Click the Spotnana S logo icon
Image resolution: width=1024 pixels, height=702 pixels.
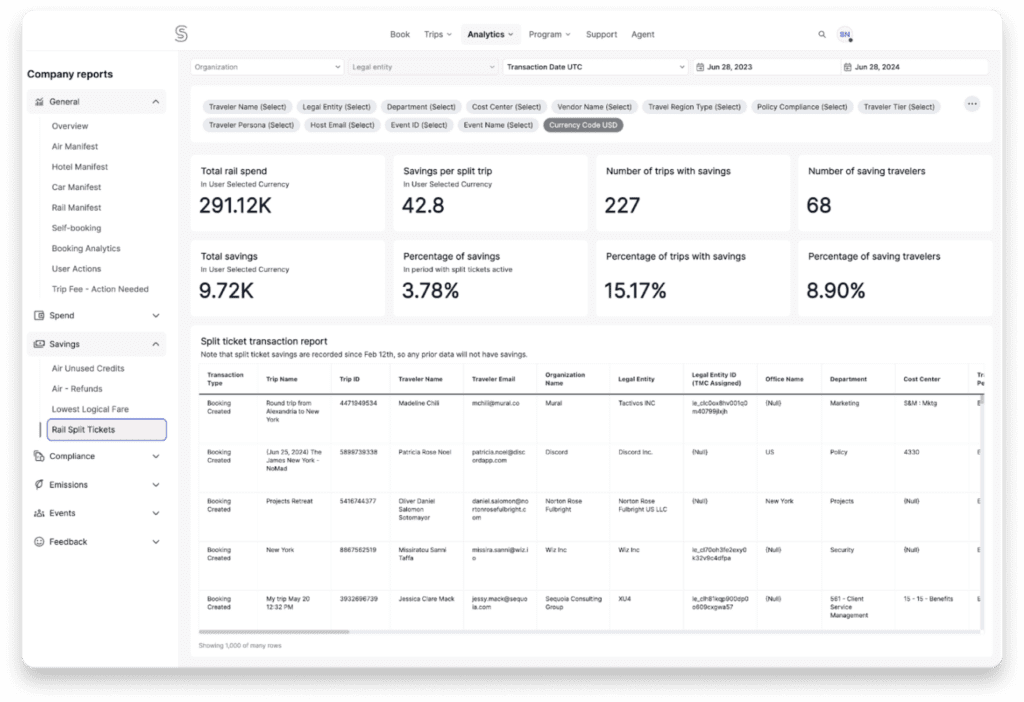[x=181, y=34]
